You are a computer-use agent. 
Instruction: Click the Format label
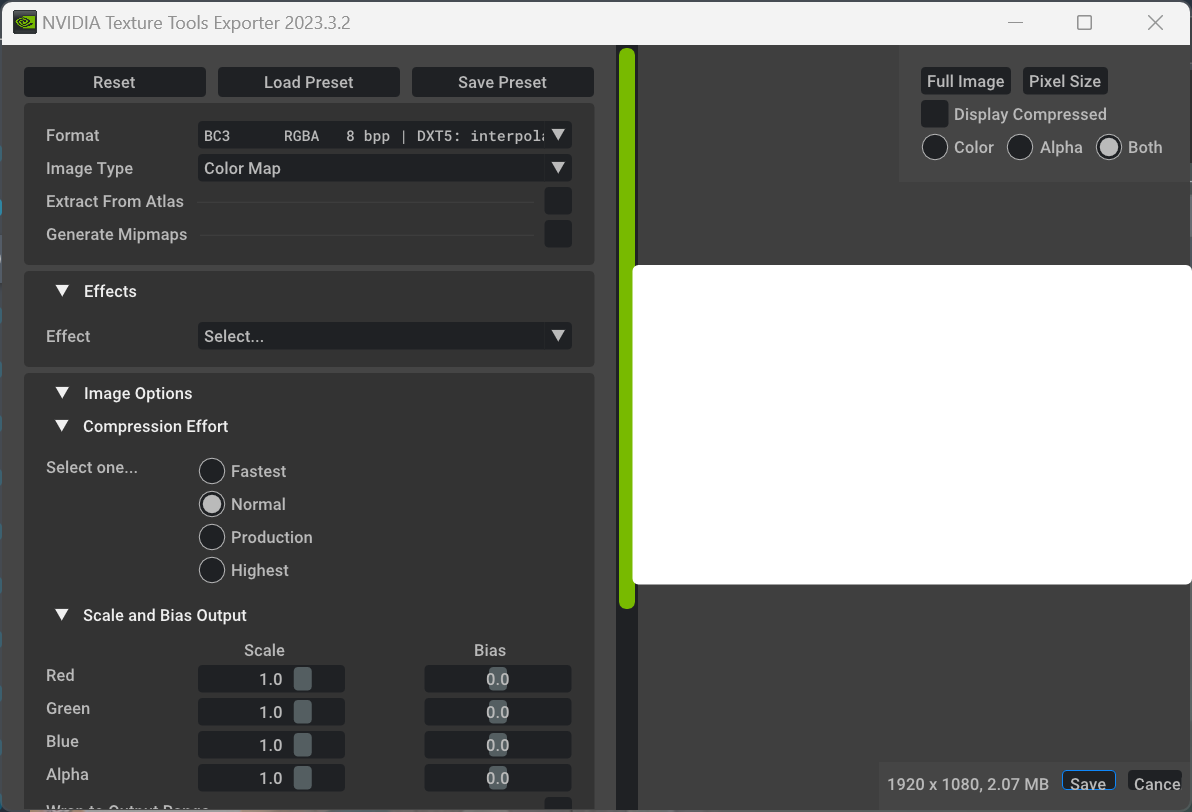73,135
